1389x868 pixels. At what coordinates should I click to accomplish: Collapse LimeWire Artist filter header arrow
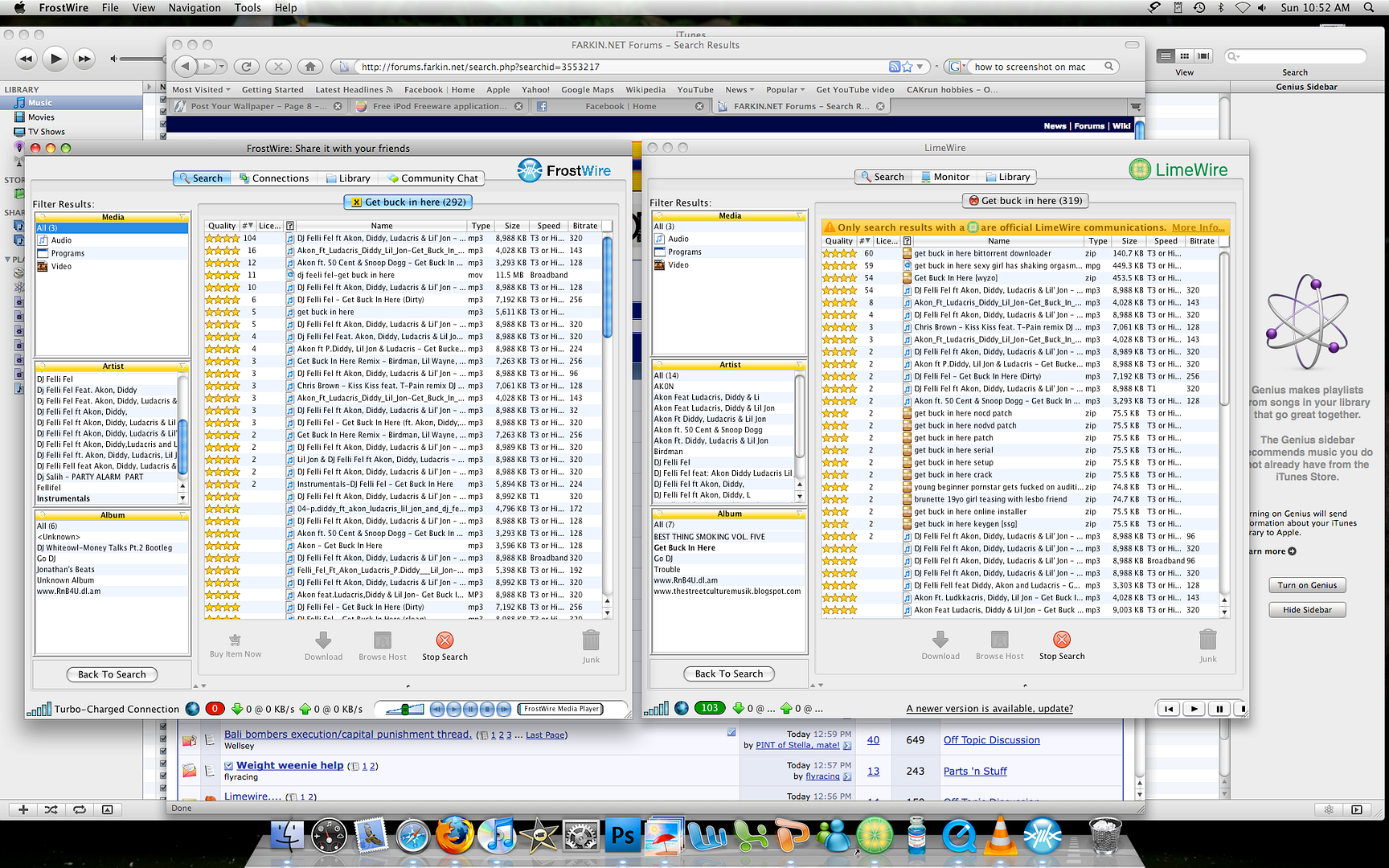(801, 365)
